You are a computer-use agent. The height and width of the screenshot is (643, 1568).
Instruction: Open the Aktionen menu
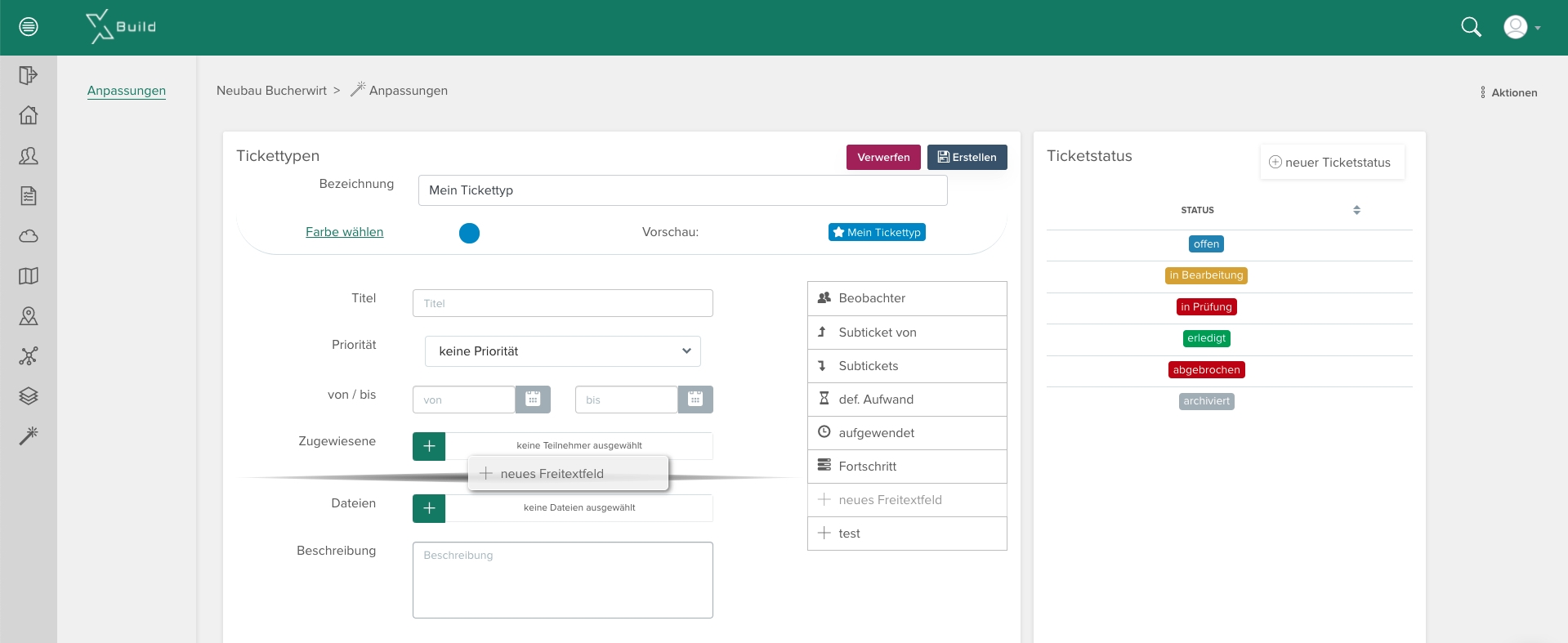pos(1508,92)
